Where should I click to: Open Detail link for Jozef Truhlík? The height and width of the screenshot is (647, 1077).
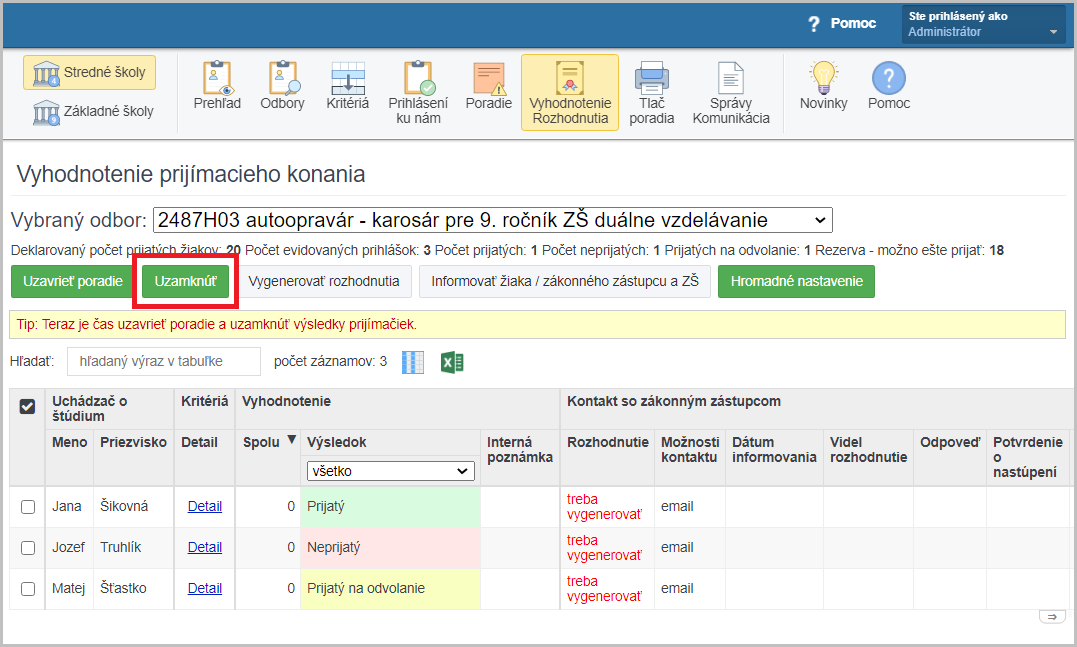point(205,547)
